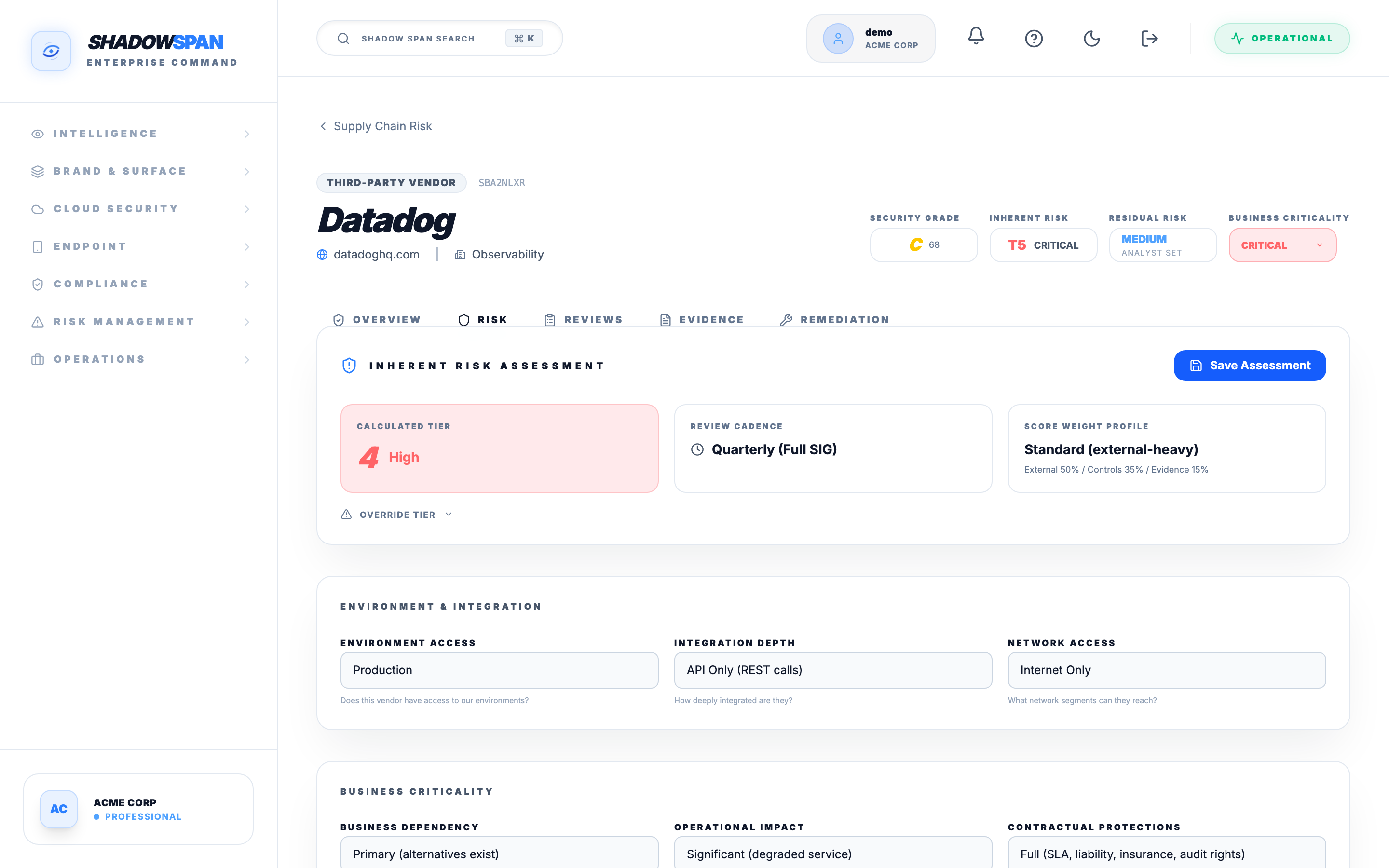This screenshot has width=1389, height=868.
Task: Open the Integration Depth dropdown
Action: pyautogui.click(x=833, y=670)
